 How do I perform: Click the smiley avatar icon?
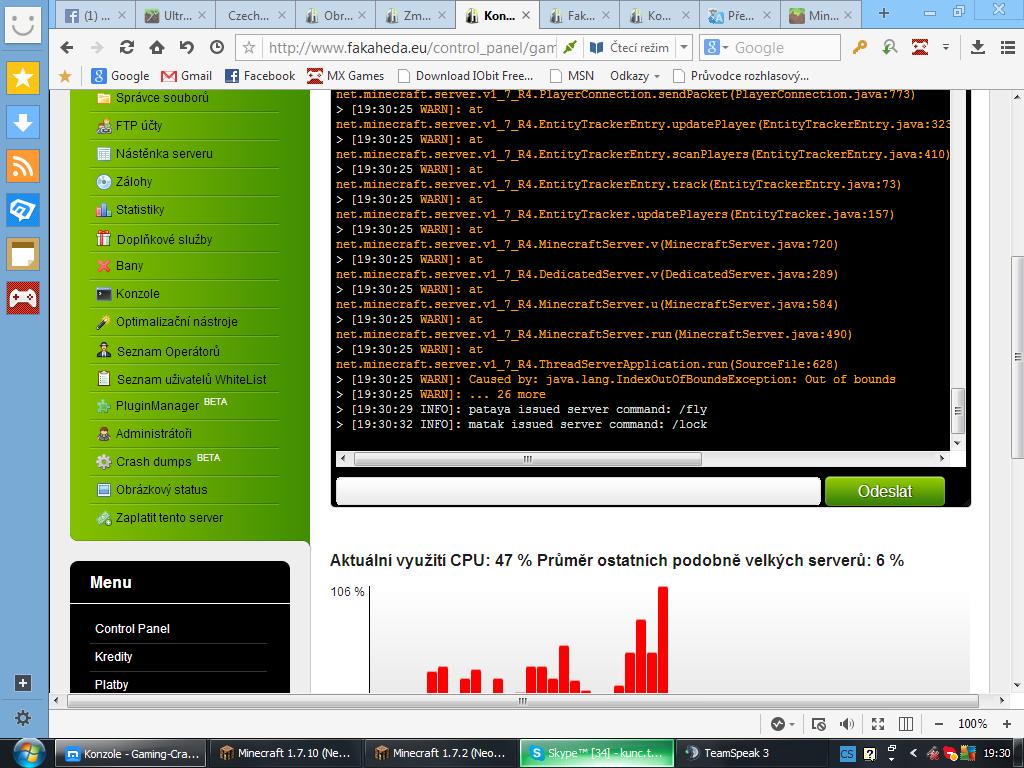pyautogui.click(x=23, y=24)
